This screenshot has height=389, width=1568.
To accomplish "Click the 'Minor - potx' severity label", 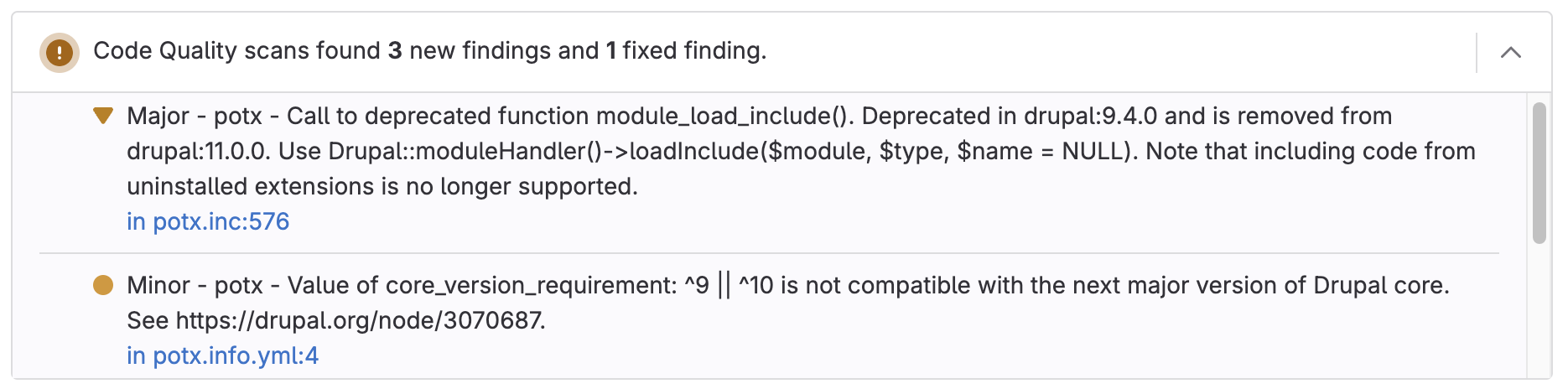I will (x=195, y=286).
